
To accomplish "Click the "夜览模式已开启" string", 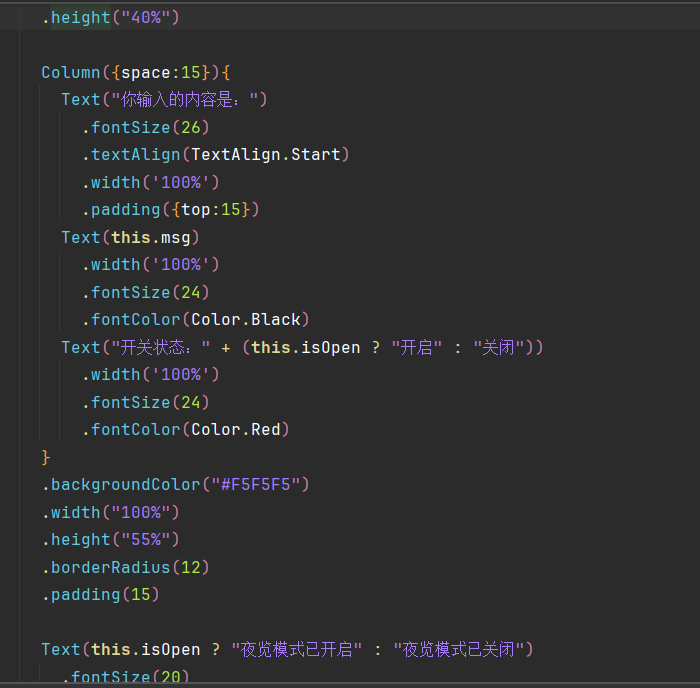I will [x=297, y=650].
